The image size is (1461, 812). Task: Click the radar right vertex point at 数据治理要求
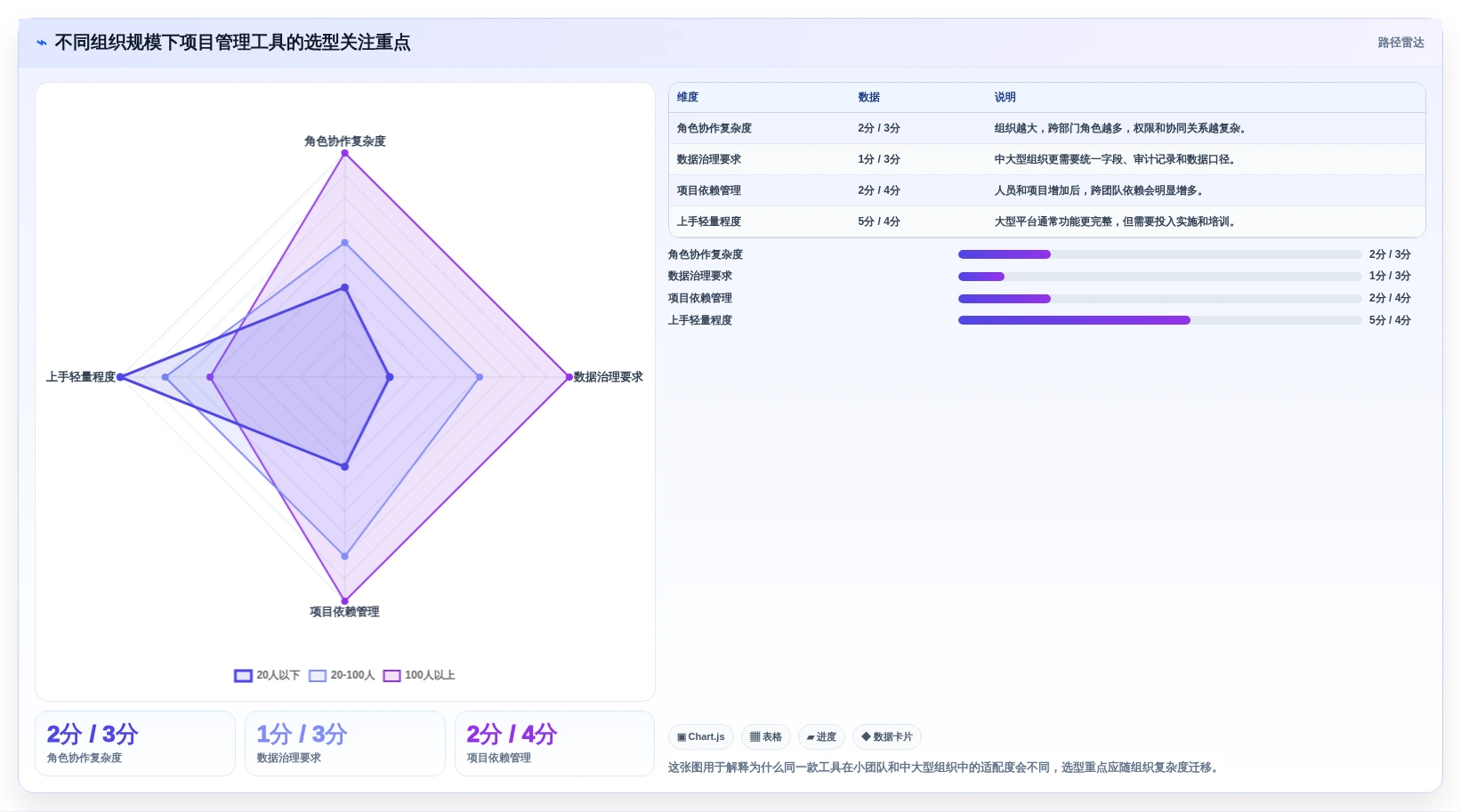pyautogui.click(x=569, y=377)
